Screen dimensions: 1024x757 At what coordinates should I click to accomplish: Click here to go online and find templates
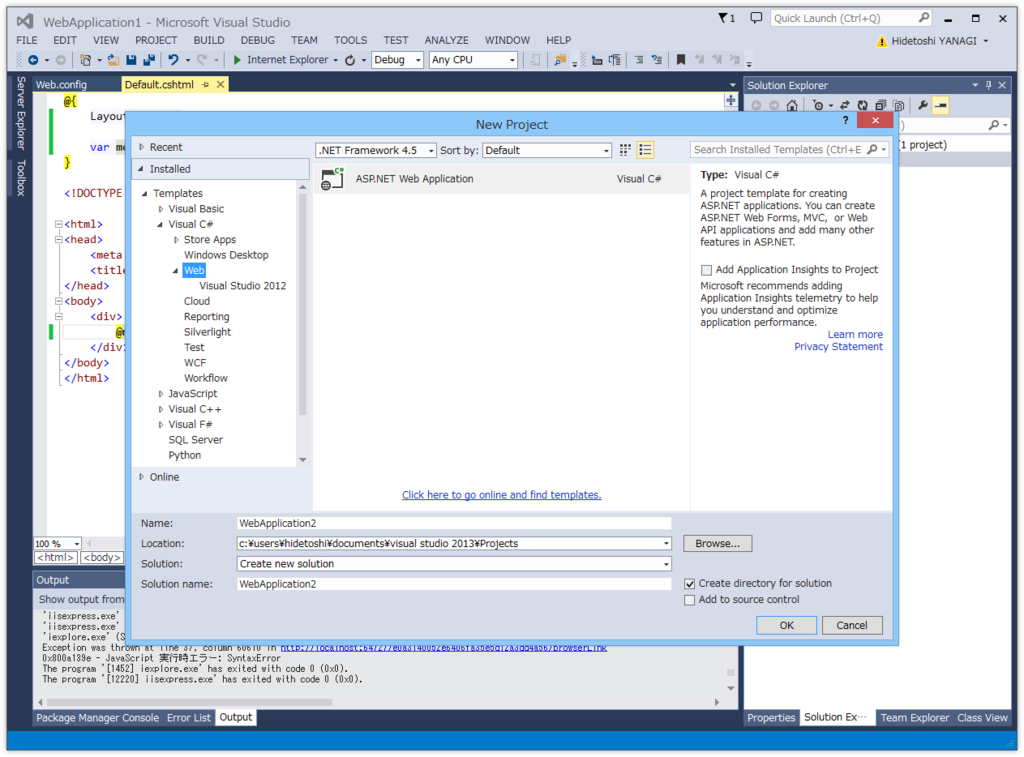(502, 495)
